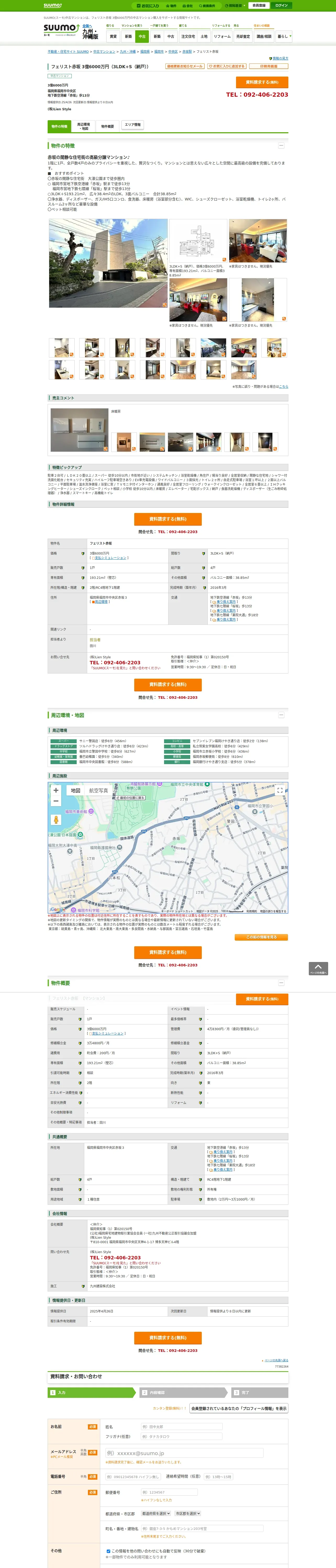Select リフォーム in main navigation

click(222, 37)
